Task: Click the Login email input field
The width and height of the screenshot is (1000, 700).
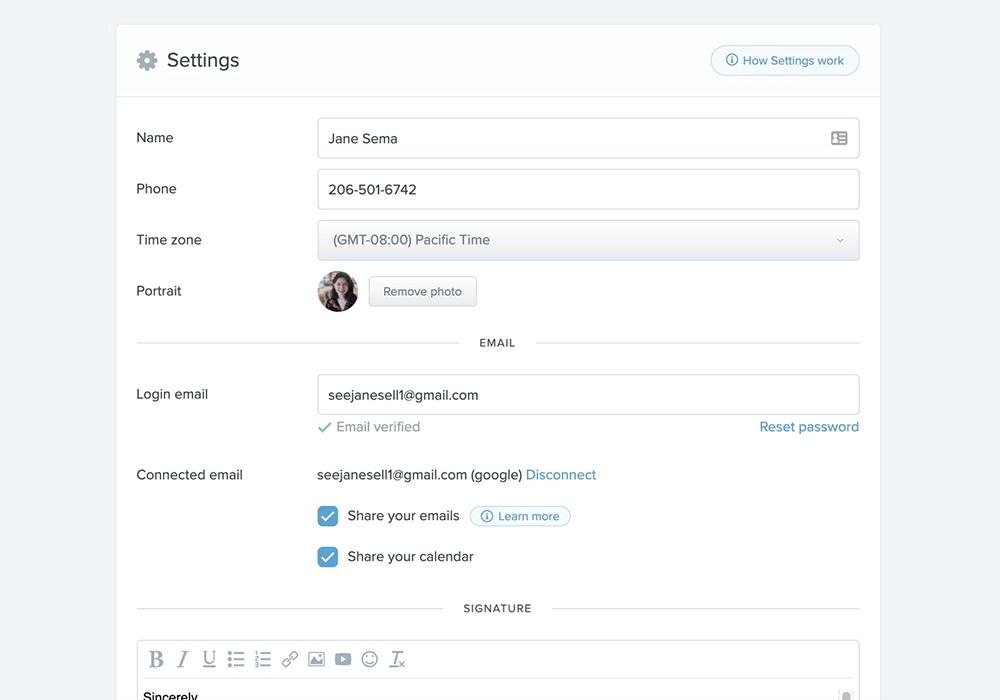Action: click(x=588, y=395)
